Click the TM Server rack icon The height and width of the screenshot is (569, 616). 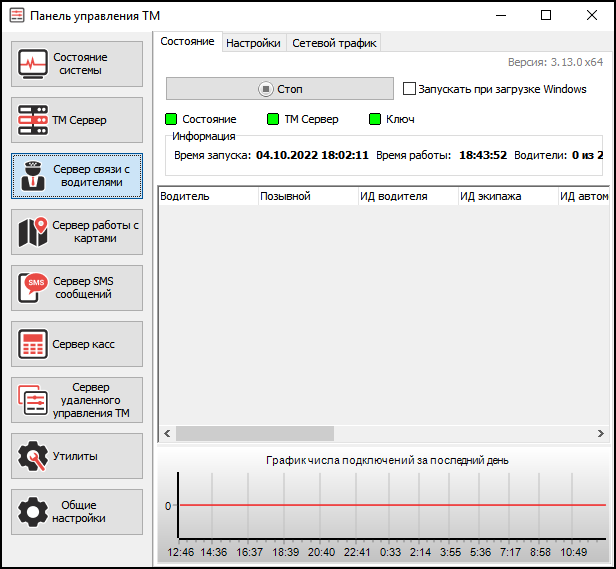[34, 120]
